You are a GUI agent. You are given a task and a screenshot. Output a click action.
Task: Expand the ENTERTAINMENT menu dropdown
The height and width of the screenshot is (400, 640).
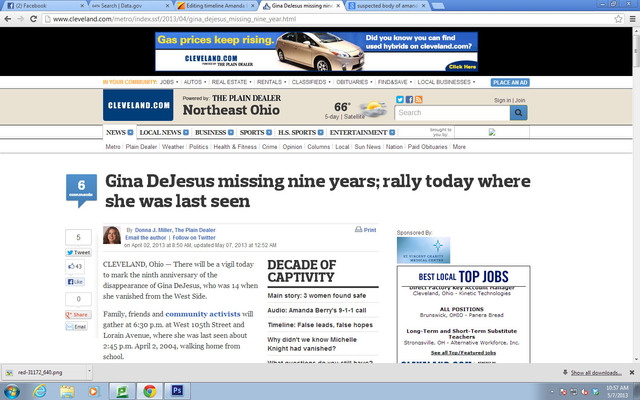point(392,132)
